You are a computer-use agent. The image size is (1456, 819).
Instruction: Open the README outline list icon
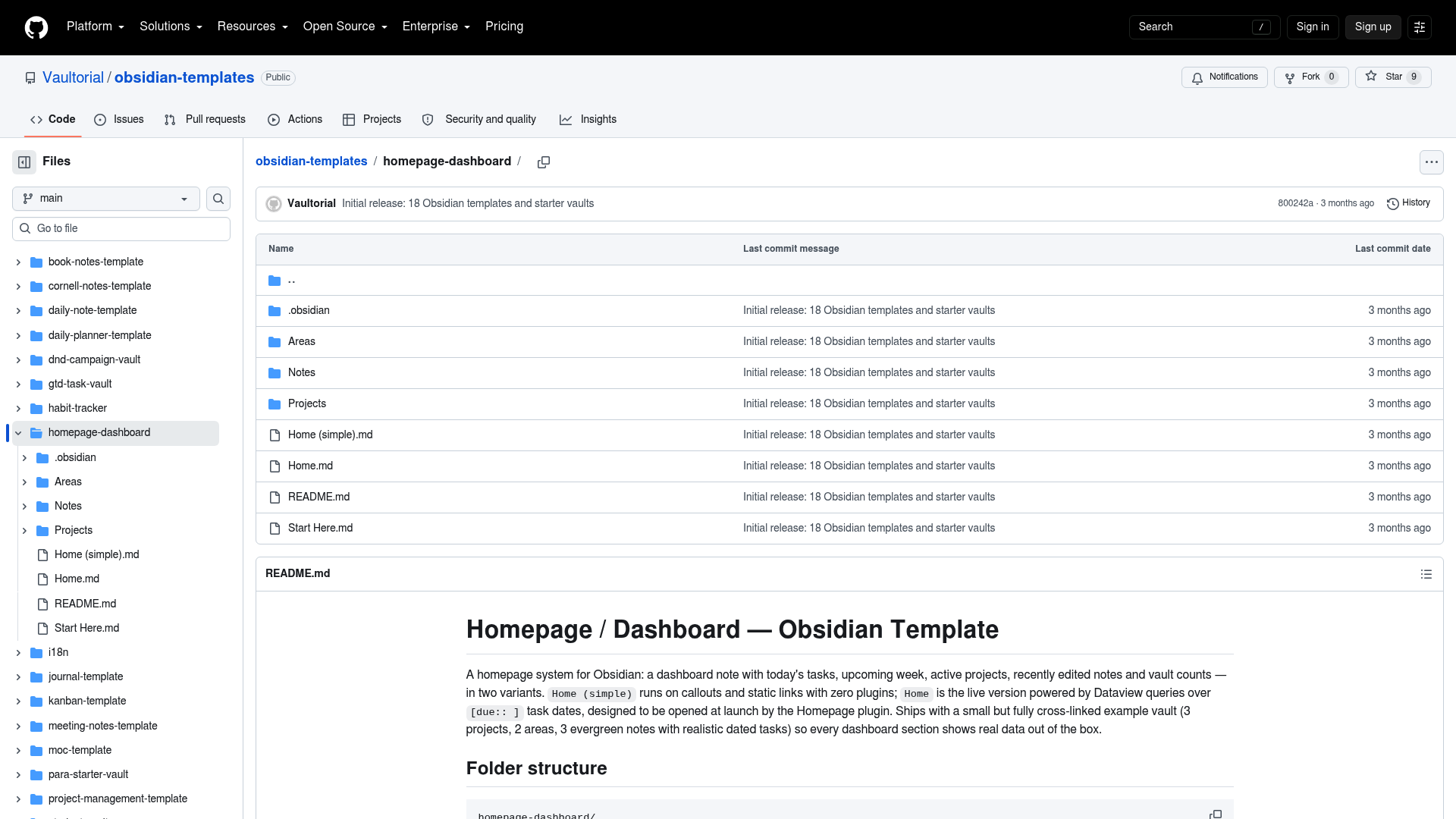[x=1426, y=574]
